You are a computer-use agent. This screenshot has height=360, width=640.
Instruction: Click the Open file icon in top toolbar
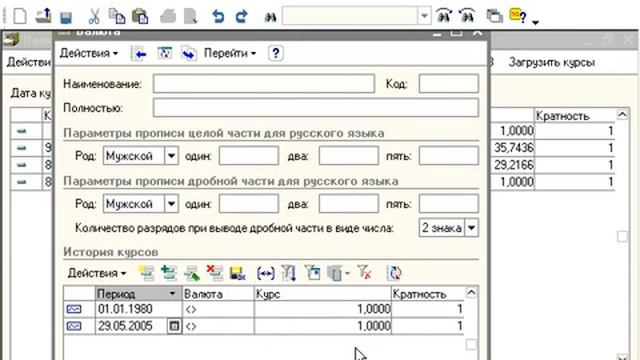click(43, 16)
